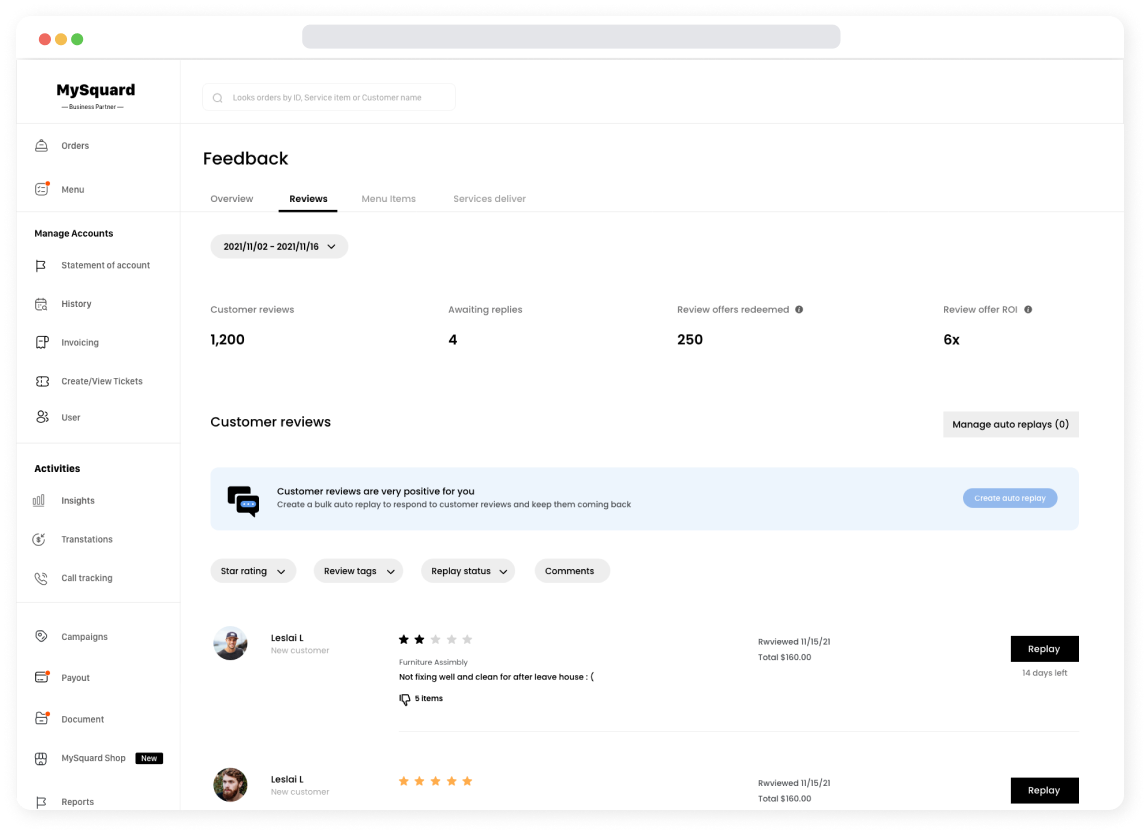Click the Transtations dollar icon

click(40, 539)
